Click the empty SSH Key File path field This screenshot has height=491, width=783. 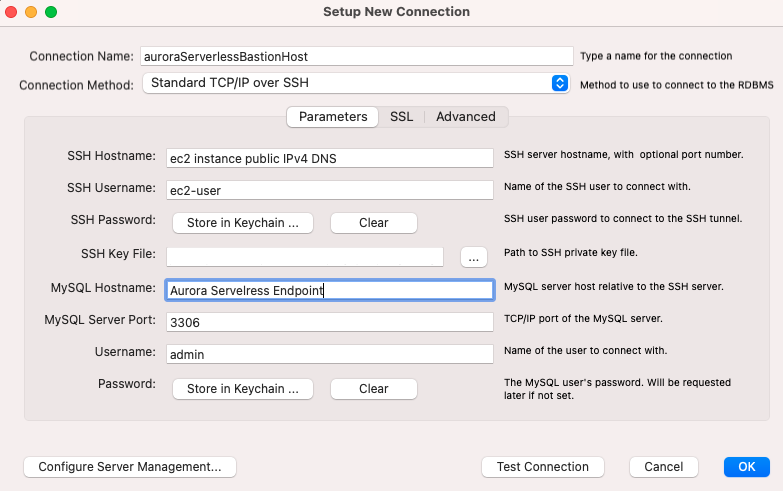[x=305, y=257]
